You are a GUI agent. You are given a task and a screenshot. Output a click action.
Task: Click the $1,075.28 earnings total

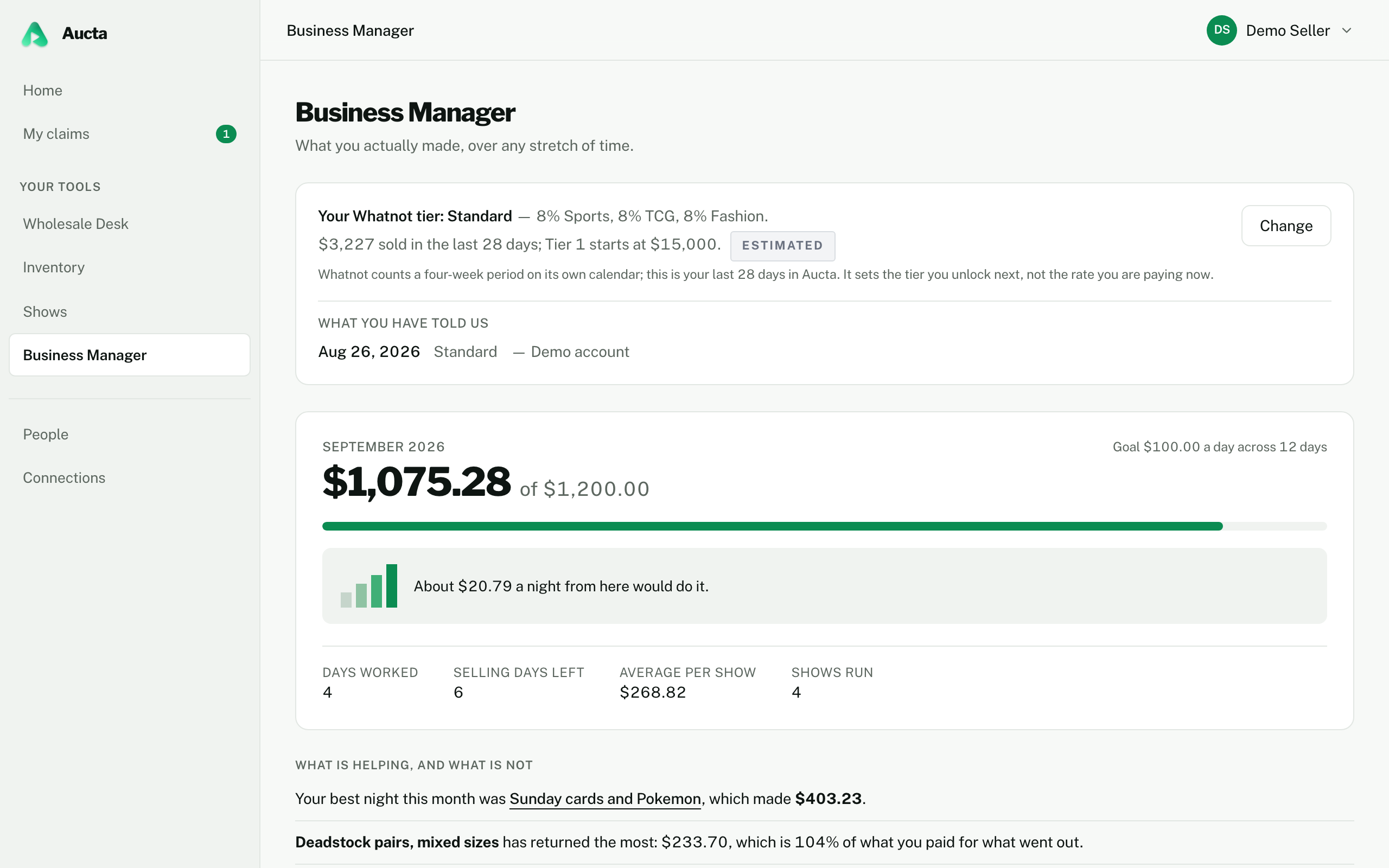point(417,482)
